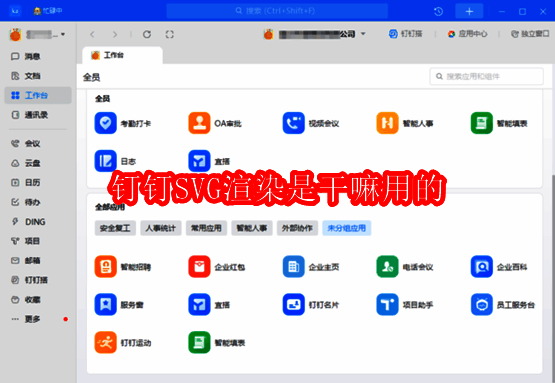Viewport: 555px width, 383px height.
Task: Open the 企业主页 company homepage app
Action: (311, 267)
